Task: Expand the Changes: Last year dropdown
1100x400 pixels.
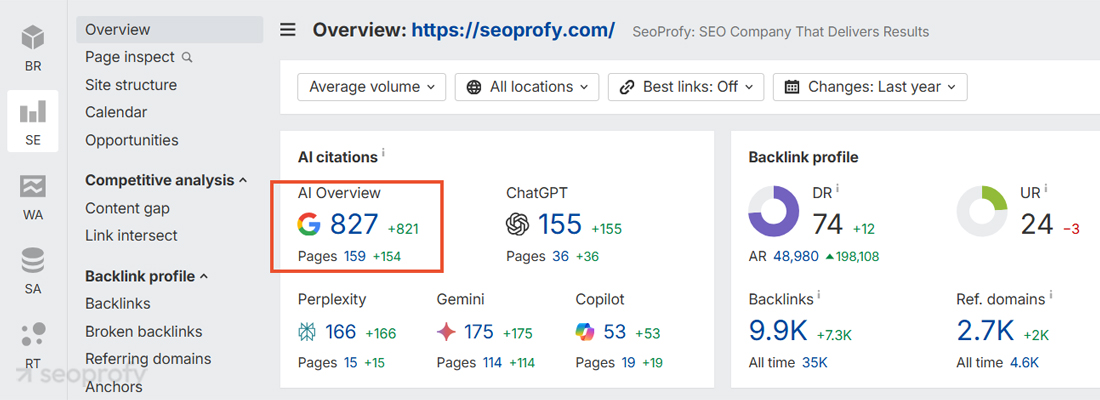Action: (x=870, y=87)
